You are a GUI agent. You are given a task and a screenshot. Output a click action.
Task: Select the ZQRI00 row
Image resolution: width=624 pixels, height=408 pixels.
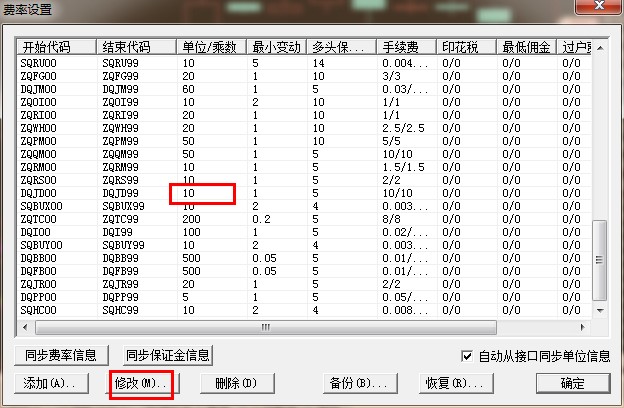tap(304, 115)
